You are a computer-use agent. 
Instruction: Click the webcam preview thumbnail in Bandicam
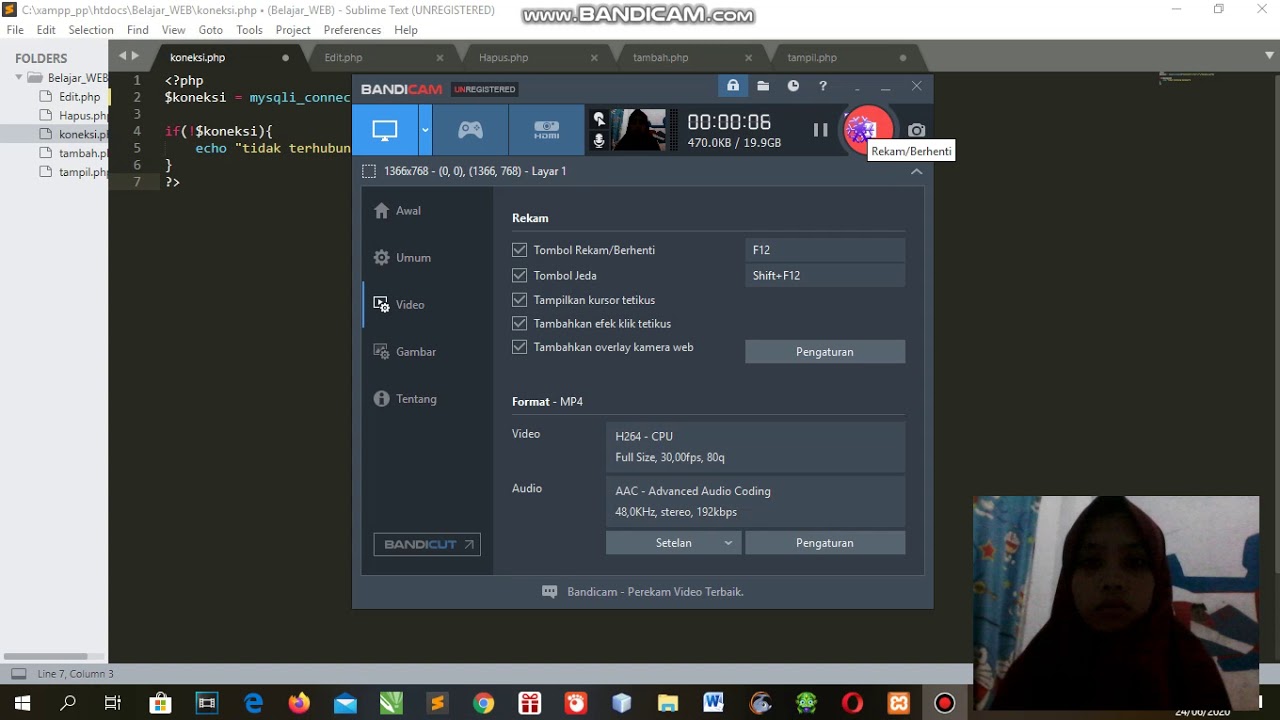pos(638,130)
